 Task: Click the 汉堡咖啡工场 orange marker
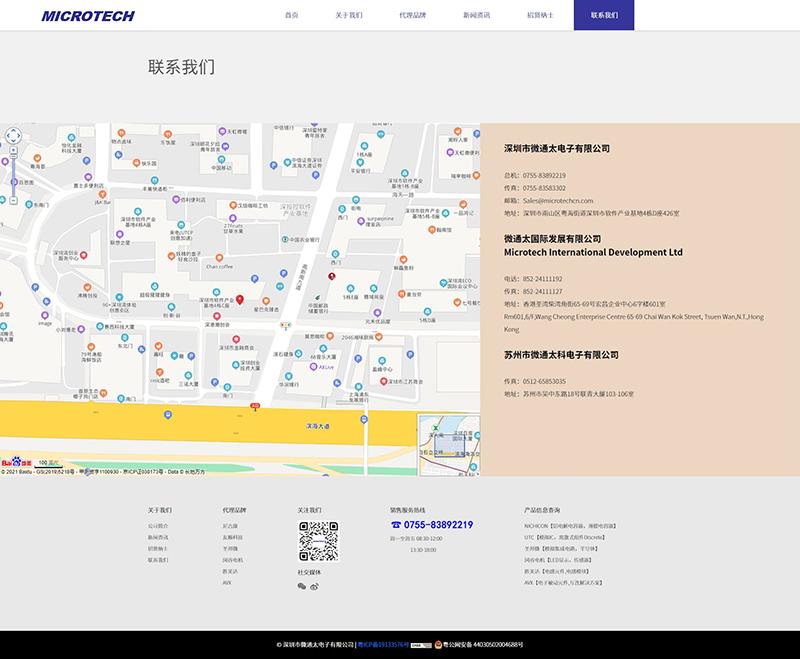click(x=233, y=205)
